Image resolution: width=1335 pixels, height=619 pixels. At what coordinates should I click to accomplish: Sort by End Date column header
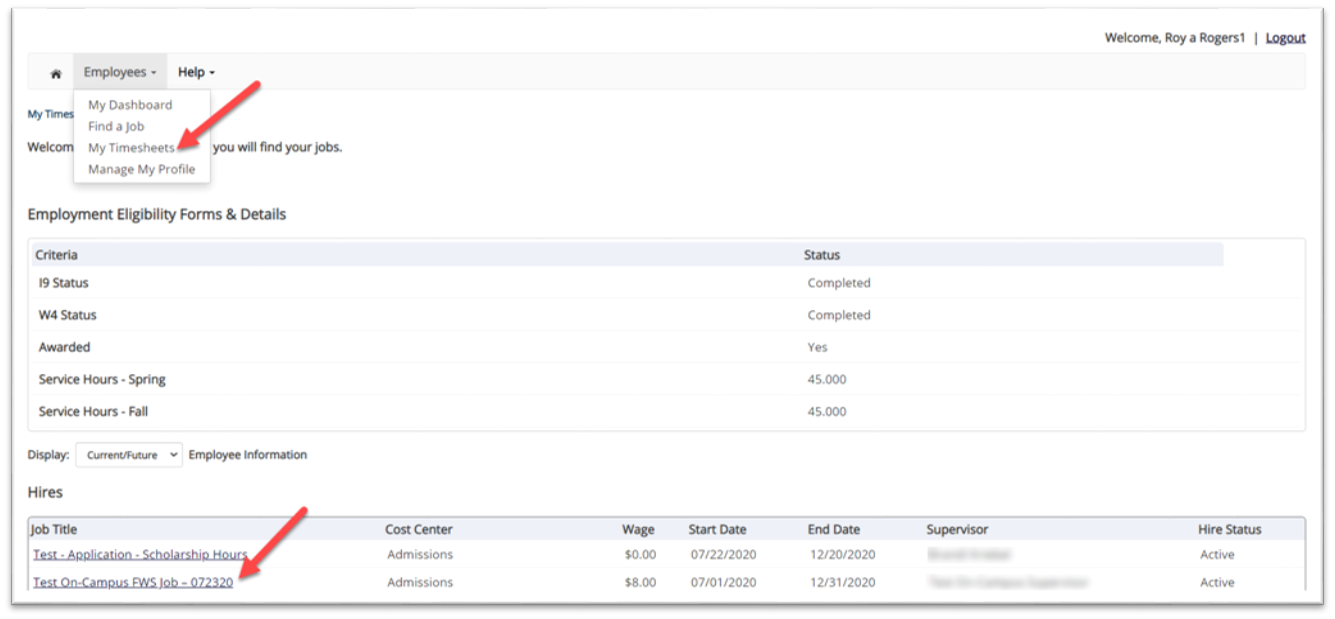pos(834,529)
